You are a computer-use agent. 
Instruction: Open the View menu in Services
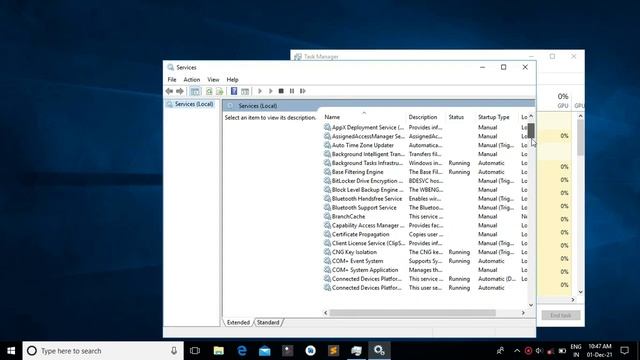[213, 80]
